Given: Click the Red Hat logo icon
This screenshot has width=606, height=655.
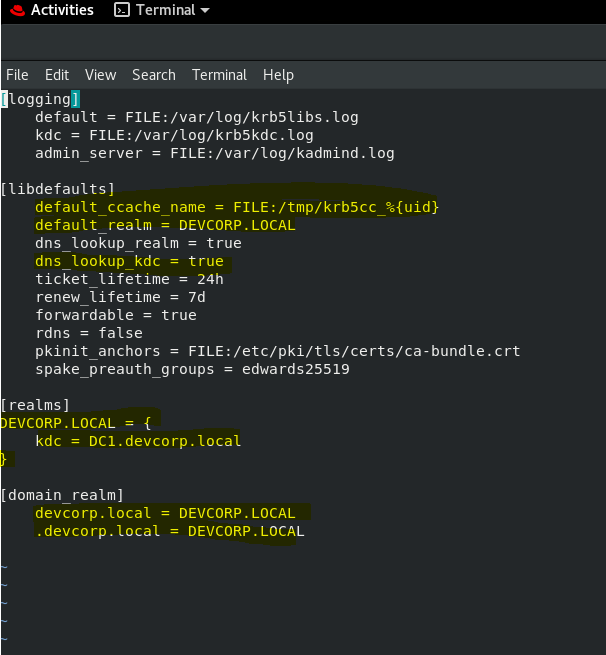Looking at the screenshot, I should (15, 10).
